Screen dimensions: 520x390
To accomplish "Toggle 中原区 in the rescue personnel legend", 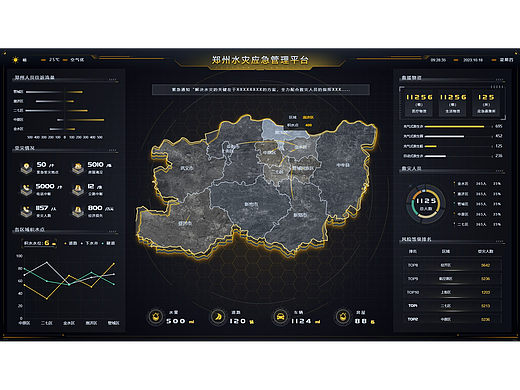I will tap(461, 214).
